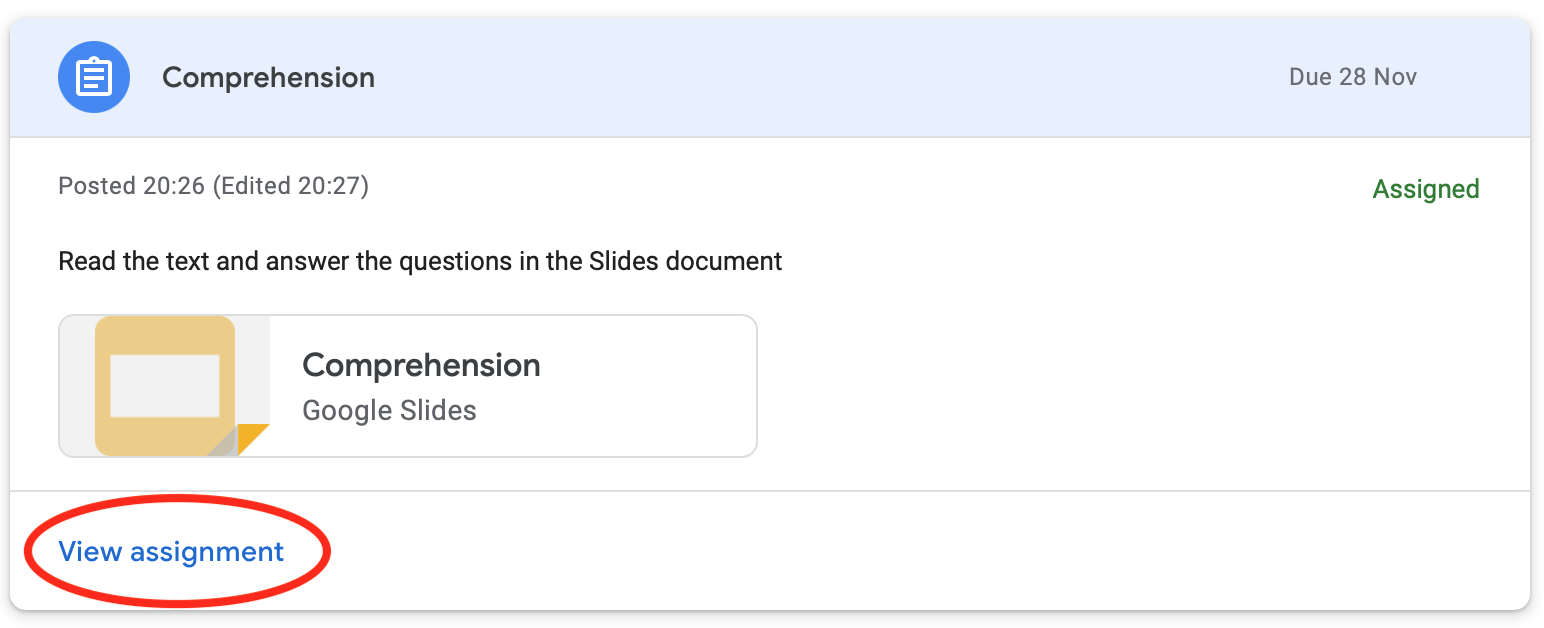Click empty area inside the Comprehension attachment card
The image size is (1544, 628).
[650, 386]
